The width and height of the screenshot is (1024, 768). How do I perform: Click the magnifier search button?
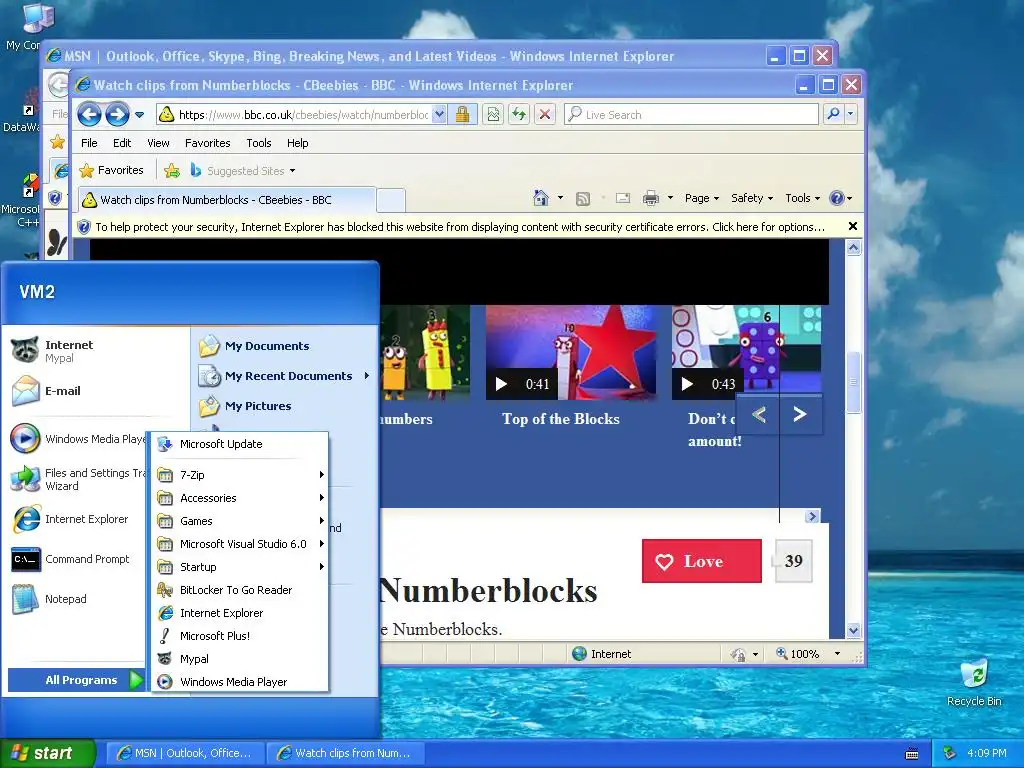834,114
